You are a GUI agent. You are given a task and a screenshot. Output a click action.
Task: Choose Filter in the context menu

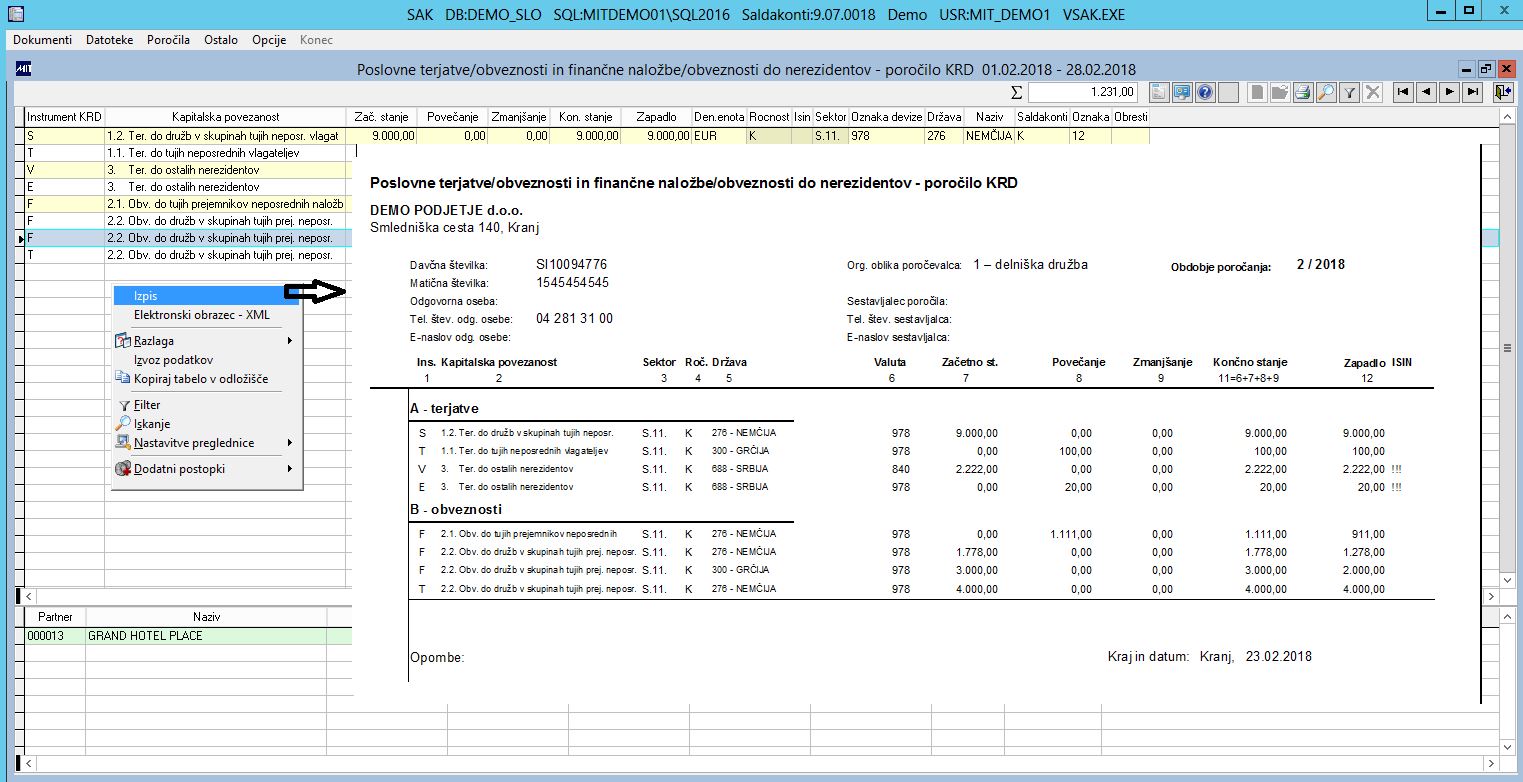pos(206,405)
